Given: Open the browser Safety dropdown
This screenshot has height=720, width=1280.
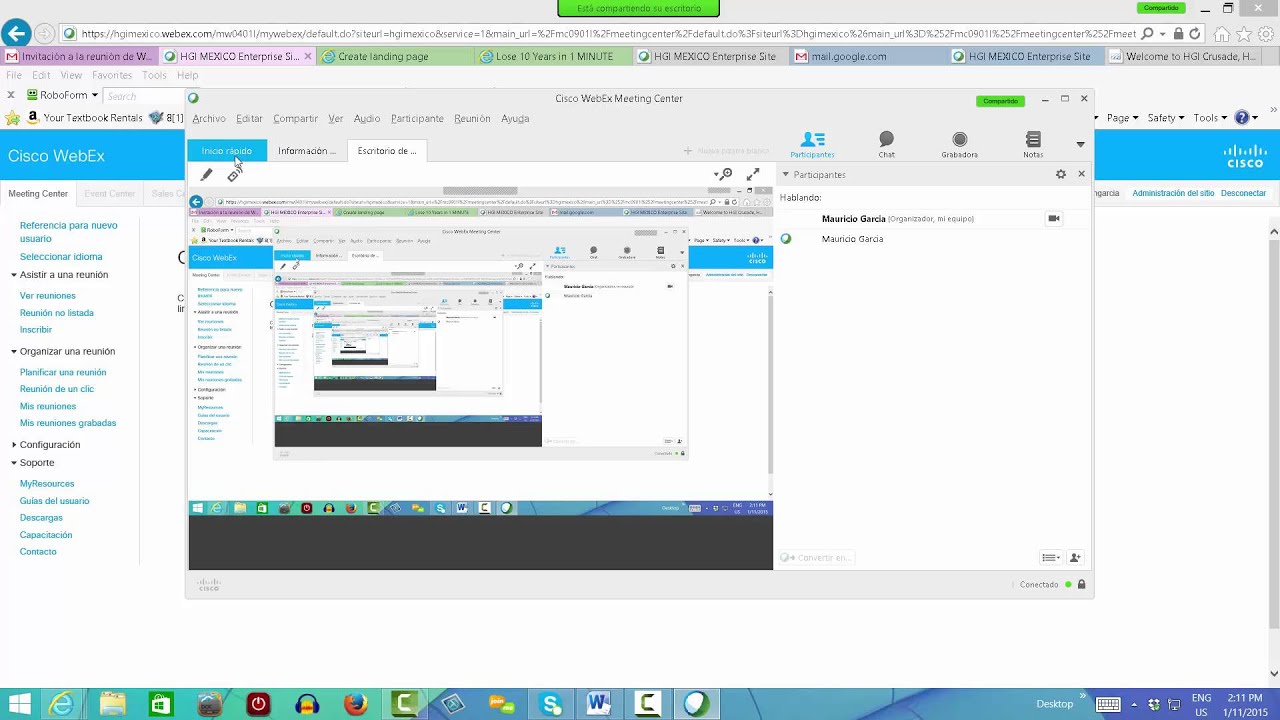Looking at the screenshot, I should (1166, 118).
